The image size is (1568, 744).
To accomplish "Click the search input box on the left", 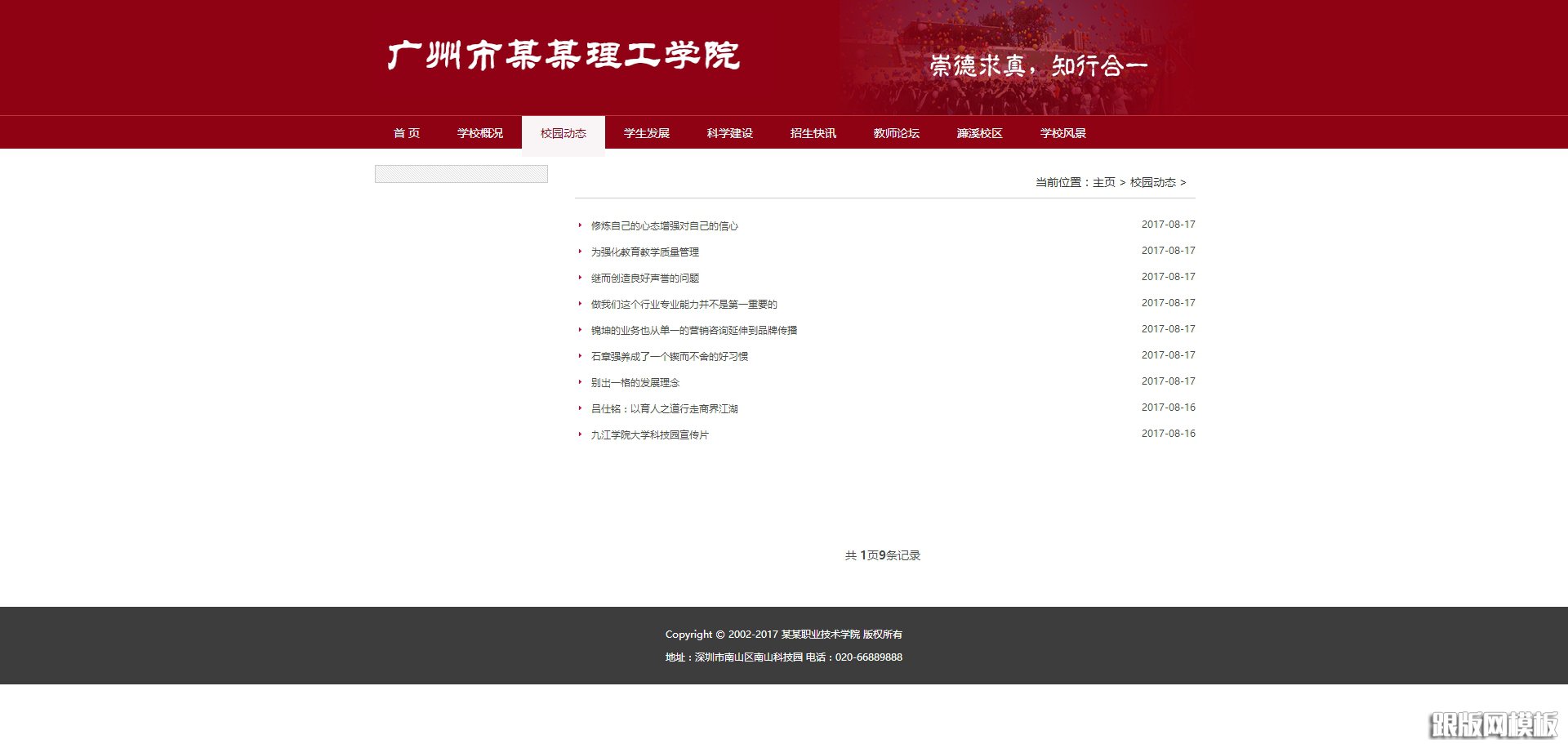I will (461, 173).
